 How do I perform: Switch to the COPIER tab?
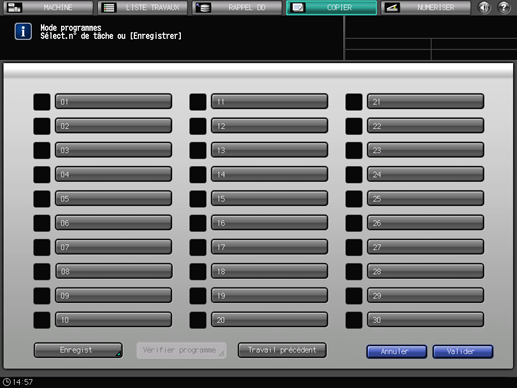[x=331, y=7]
